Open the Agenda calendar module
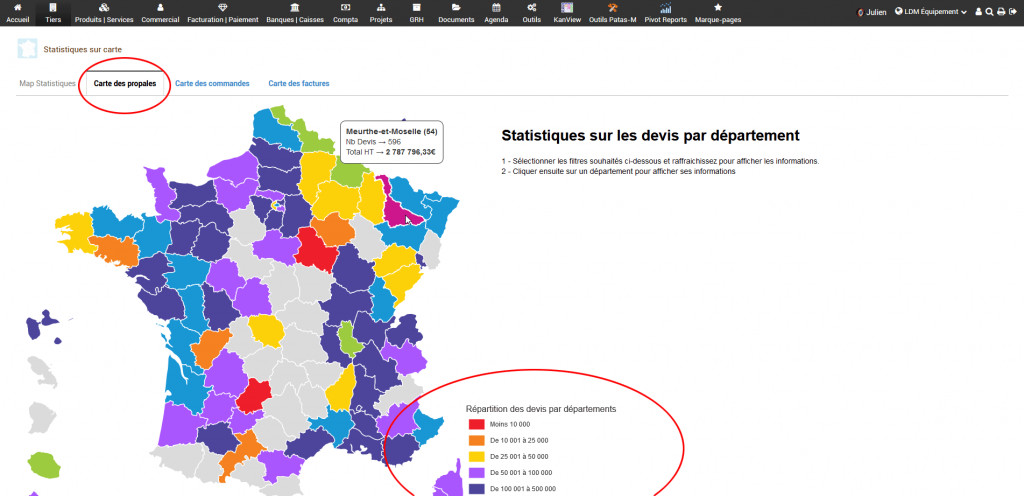 tap(496, 8)
